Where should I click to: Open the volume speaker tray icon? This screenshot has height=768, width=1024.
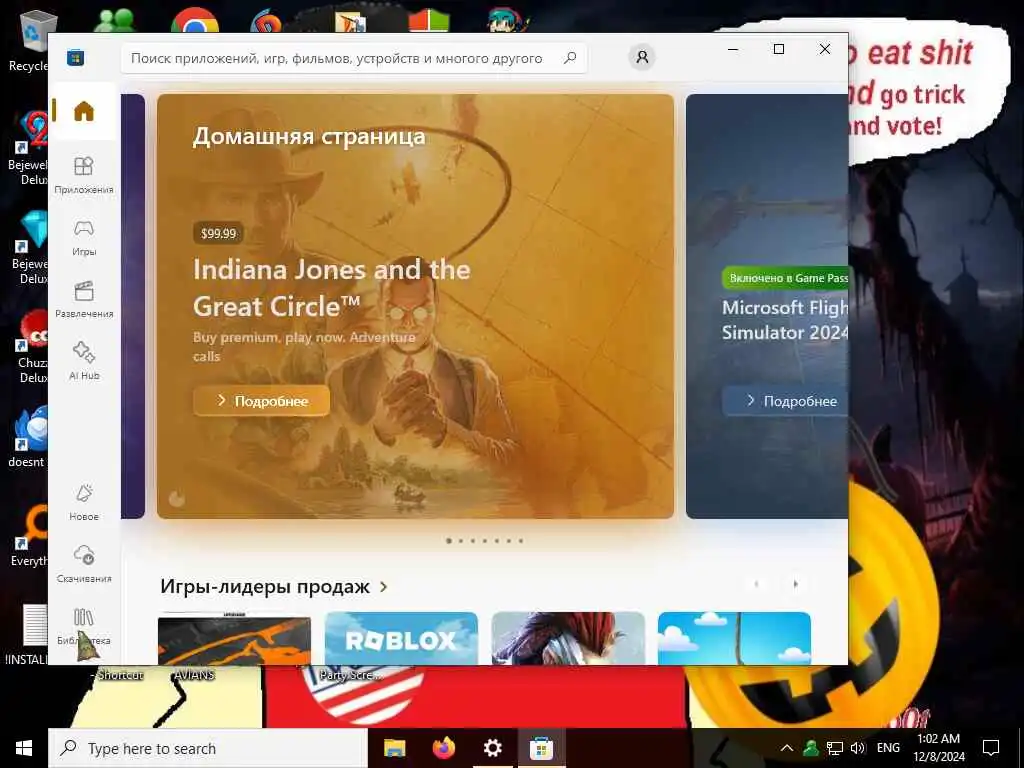[x=857, y=748]
